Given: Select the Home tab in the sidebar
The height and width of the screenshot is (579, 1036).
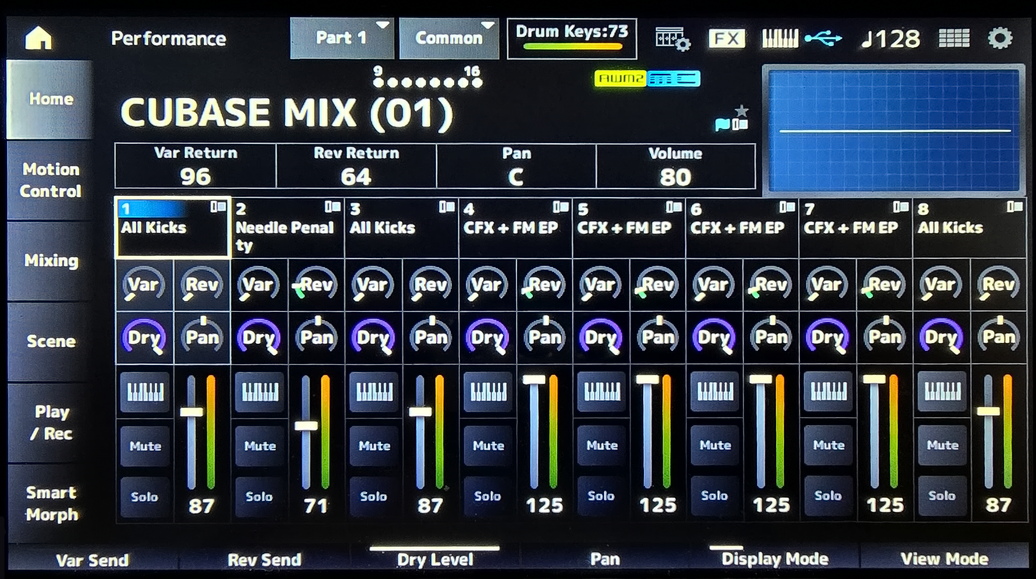Looking at the screenshot, I should (50, 99).
